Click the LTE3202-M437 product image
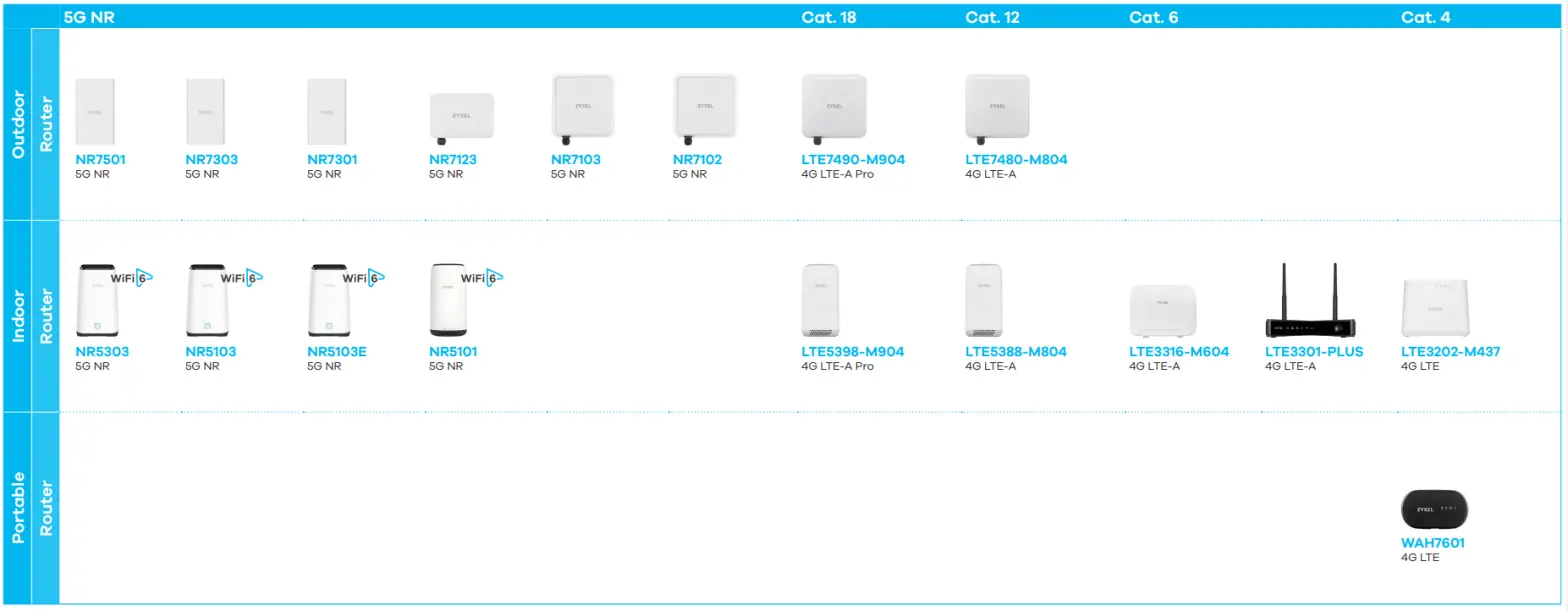Image resolution: width=1568 pixels, height=611 pixels. (x=1435, y=308)
